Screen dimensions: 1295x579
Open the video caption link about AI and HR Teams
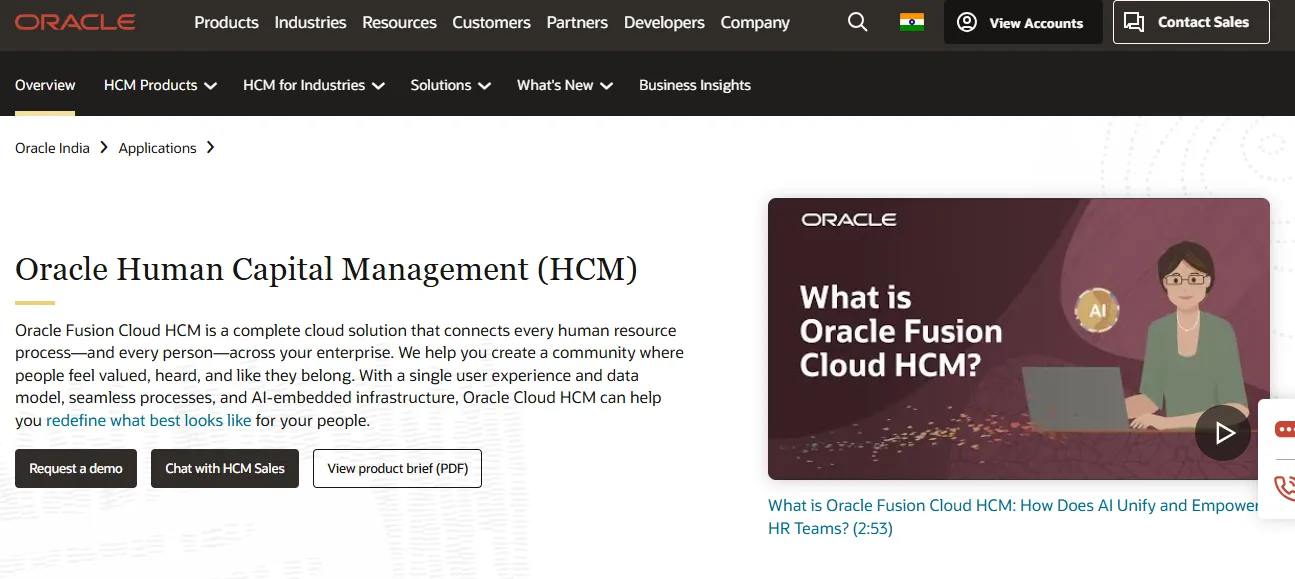point(1013,517)
